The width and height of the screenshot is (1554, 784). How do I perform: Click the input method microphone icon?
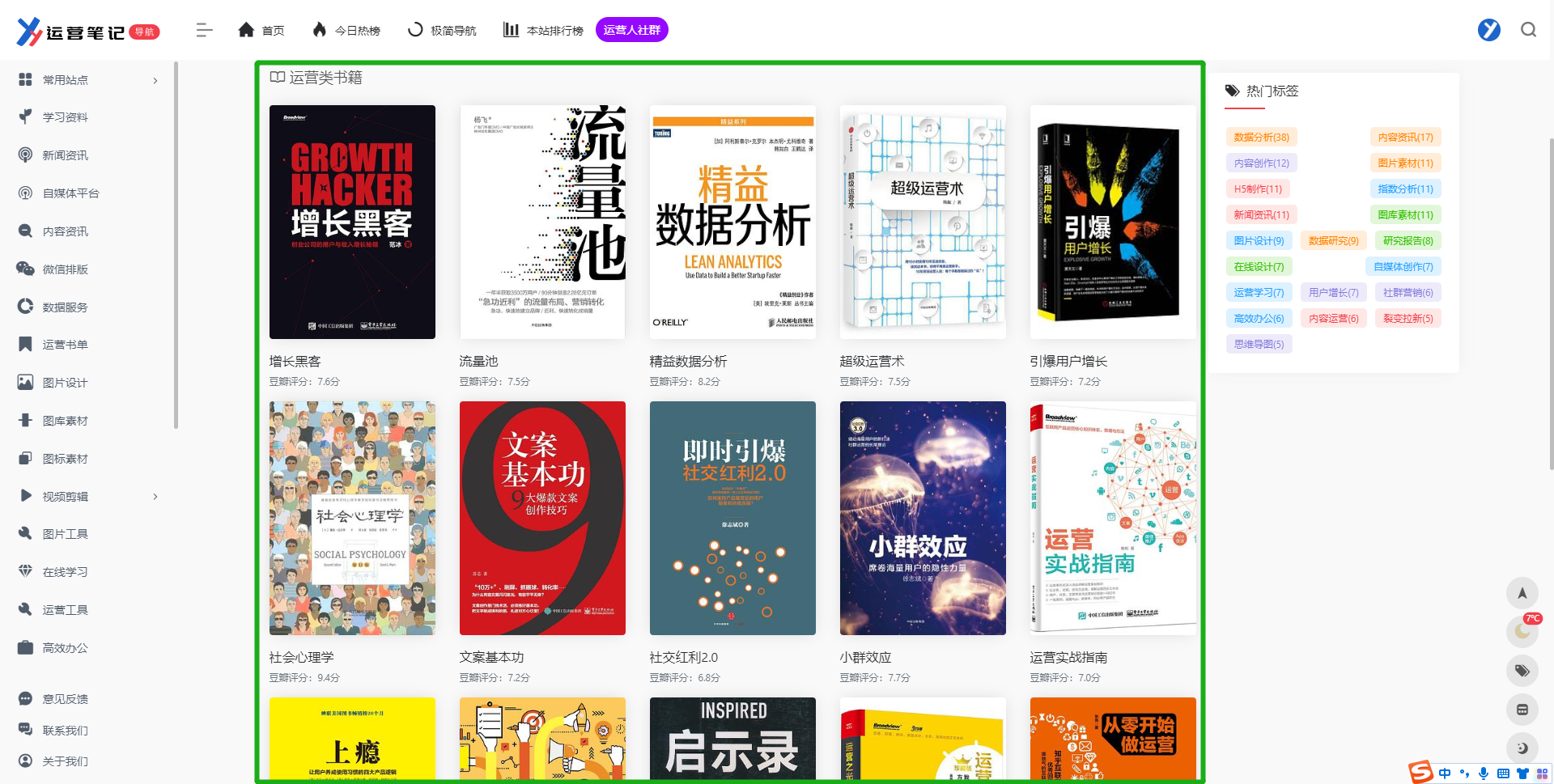pos(1484,773)
